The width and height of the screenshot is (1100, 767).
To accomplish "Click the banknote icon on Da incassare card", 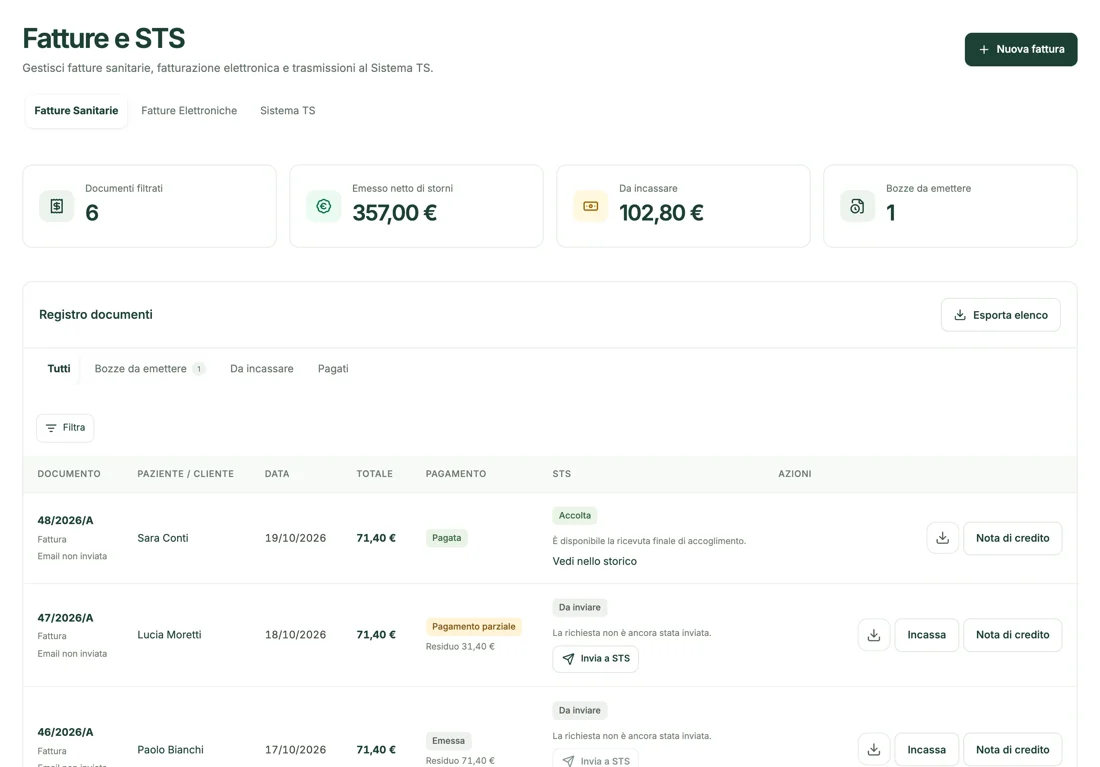I will 591,206.
